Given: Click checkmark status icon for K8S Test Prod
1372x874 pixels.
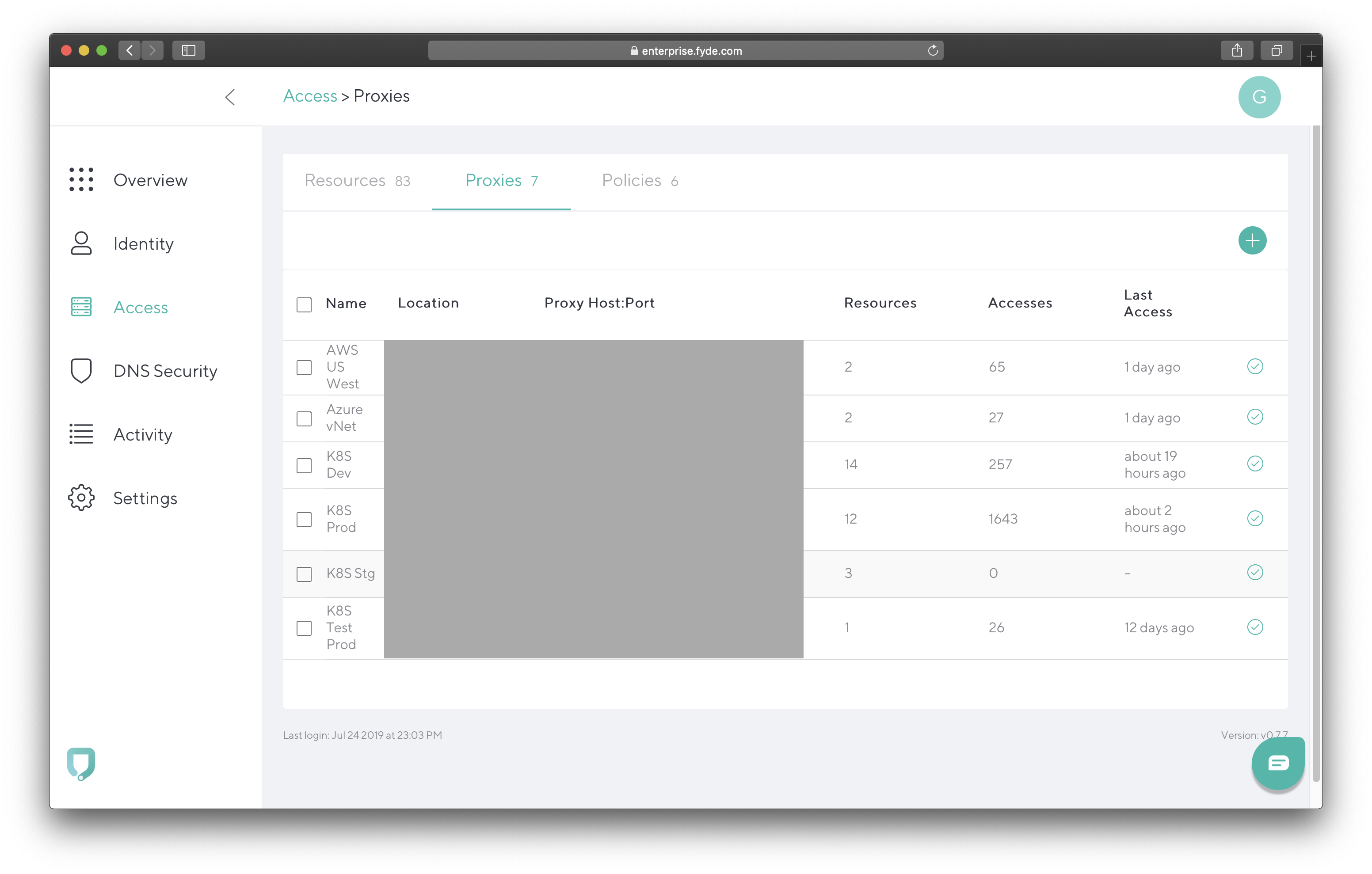Looking at the screenshot, I should (x=1255, y=628).
